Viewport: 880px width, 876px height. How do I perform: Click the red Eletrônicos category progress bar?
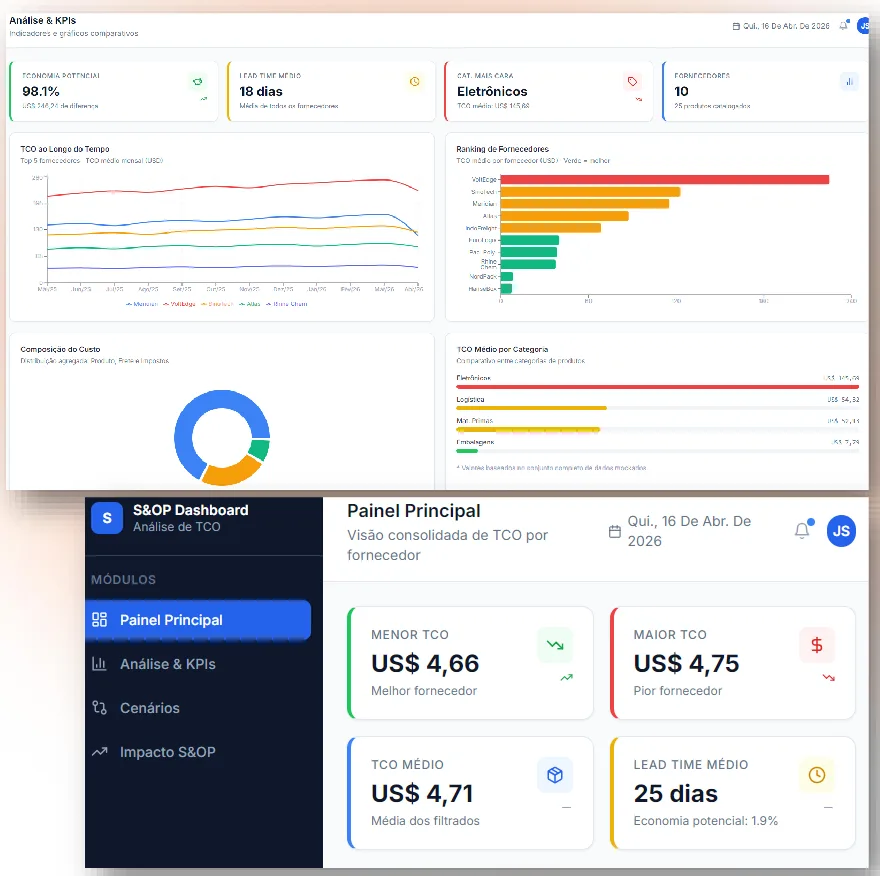[657, 387]
